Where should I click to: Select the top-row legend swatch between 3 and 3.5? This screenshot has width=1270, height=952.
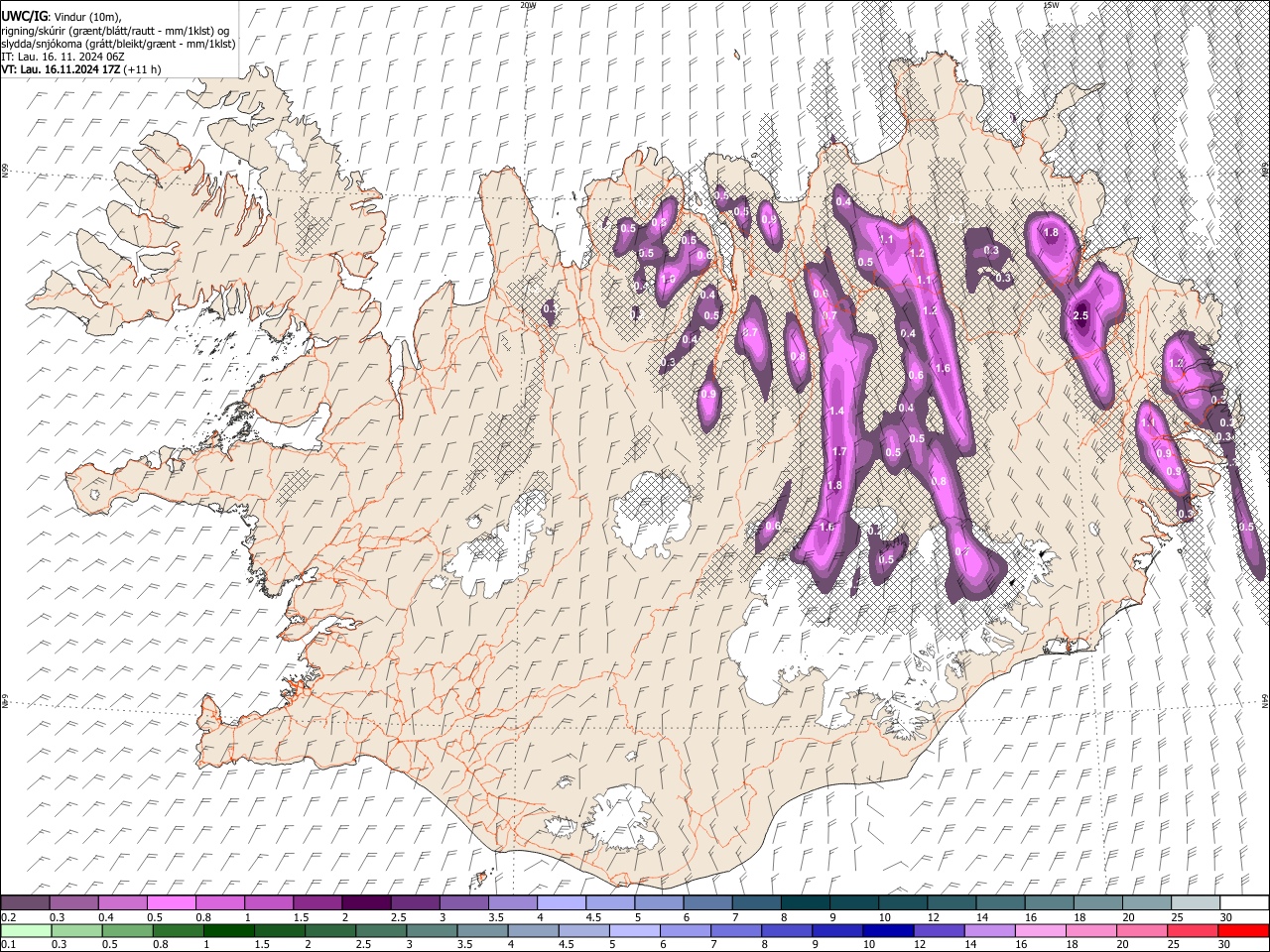point(463,902)
